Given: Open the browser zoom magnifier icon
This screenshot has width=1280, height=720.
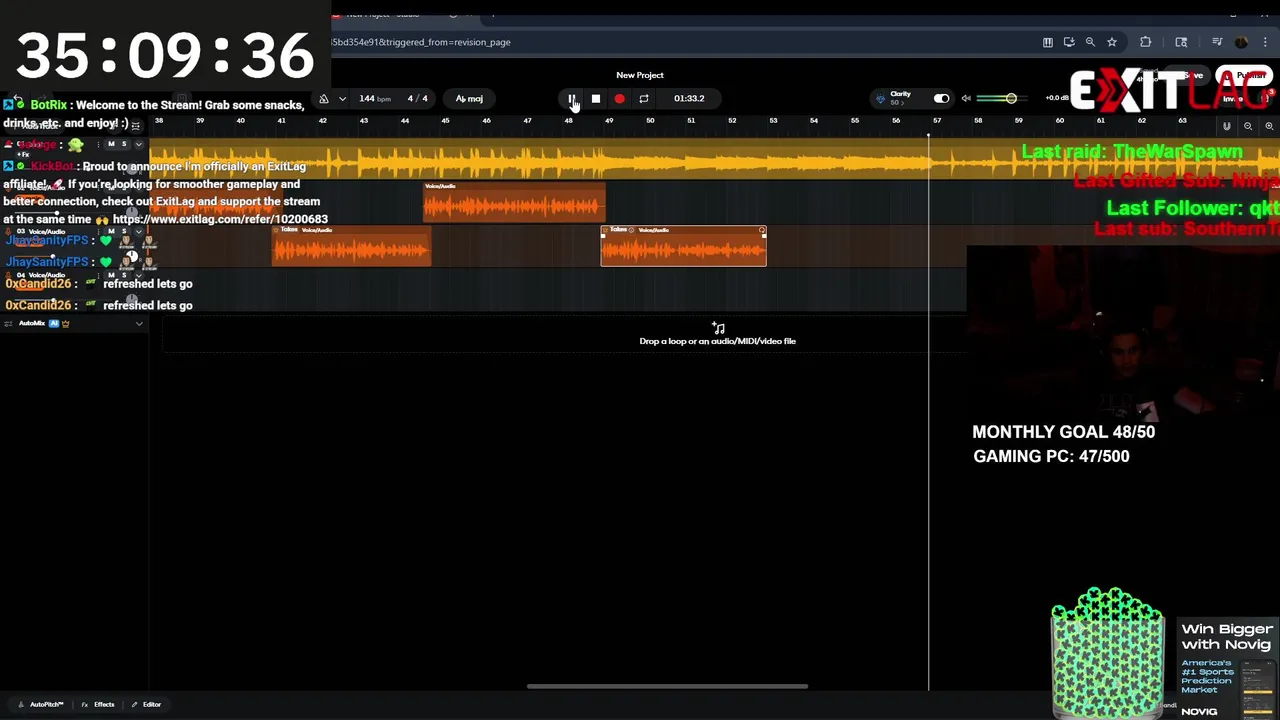Looking at the screenshot, I should click(1090, 42).
